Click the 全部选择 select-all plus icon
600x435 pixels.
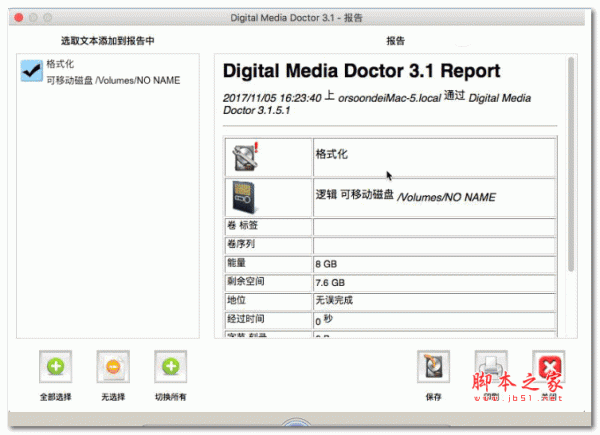(x=55, y=367)
